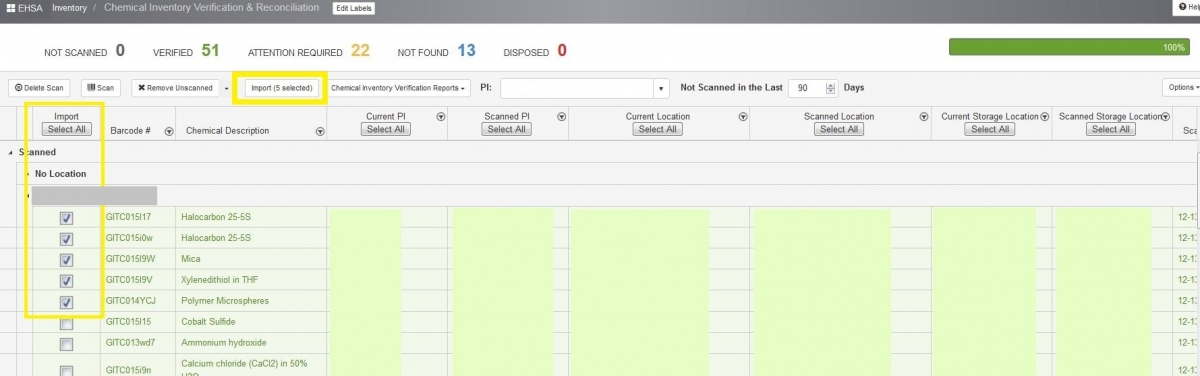Click the EHSA grid logo icon
Viewport: 1200px width, 376px height.
click(11, 8)
